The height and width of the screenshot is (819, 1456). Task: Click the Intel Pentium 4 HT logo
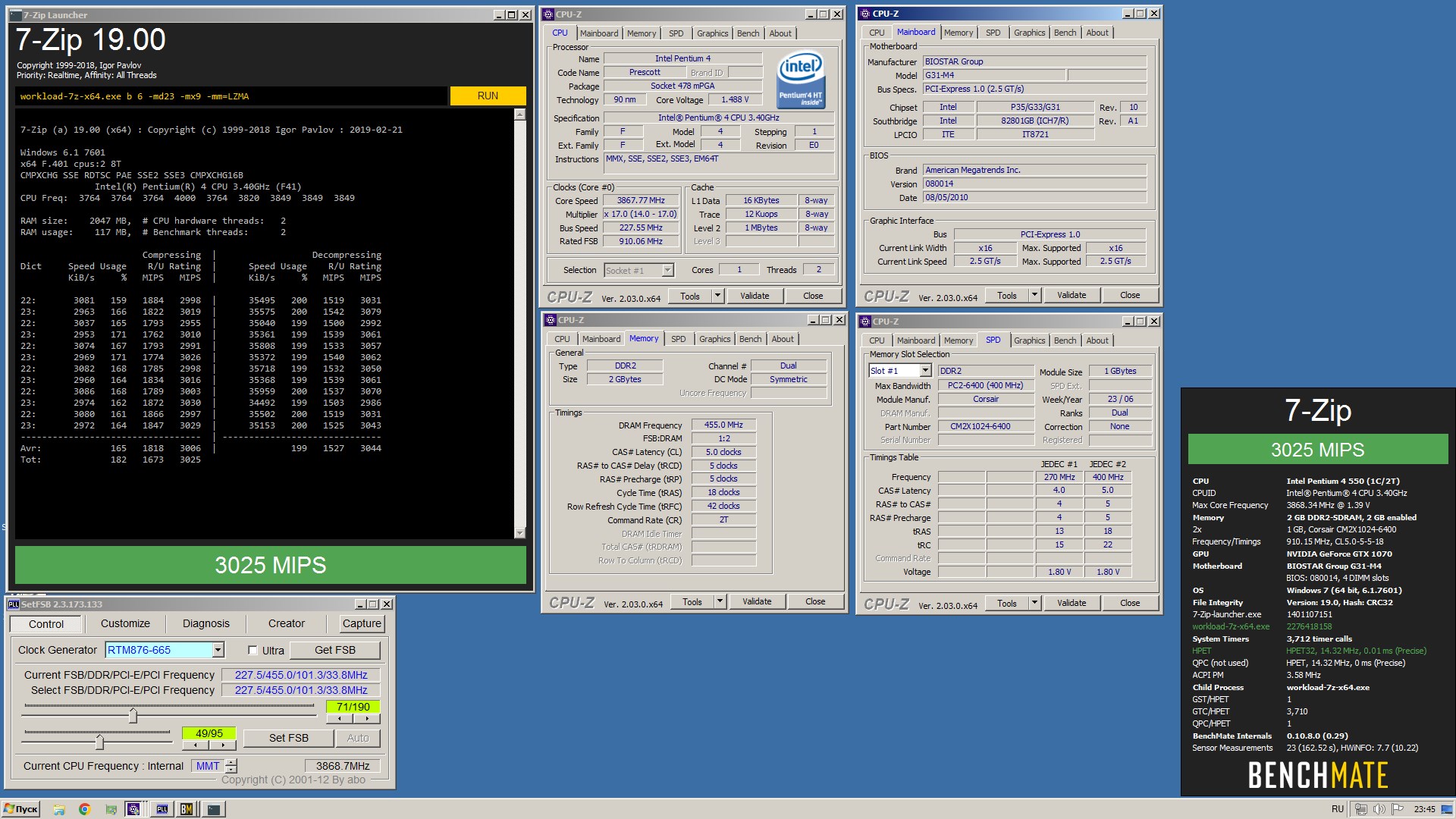pyautogui.click(x=801, y=79)
